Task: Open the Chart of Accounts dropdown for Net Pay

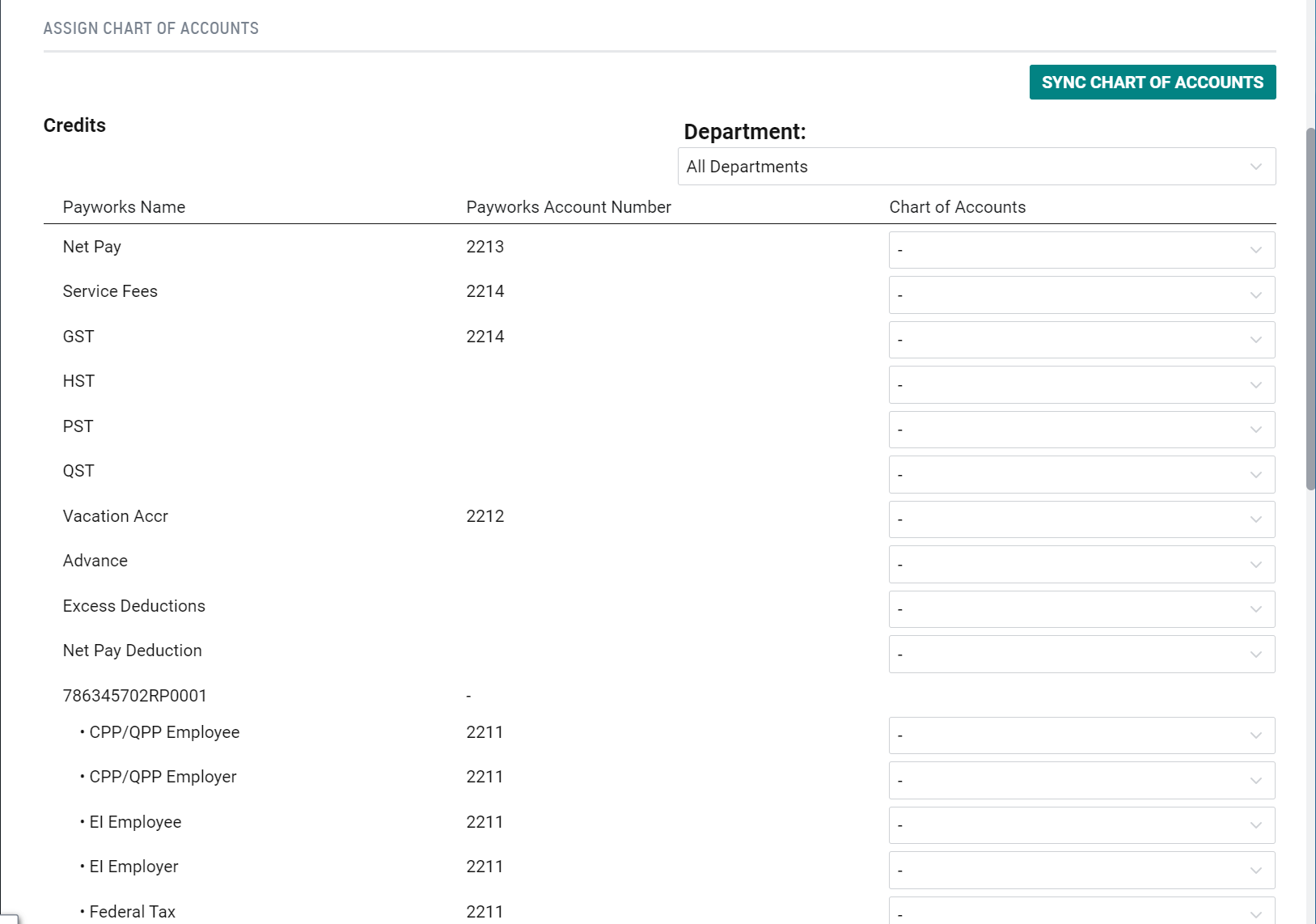Action: [1081, 249]
